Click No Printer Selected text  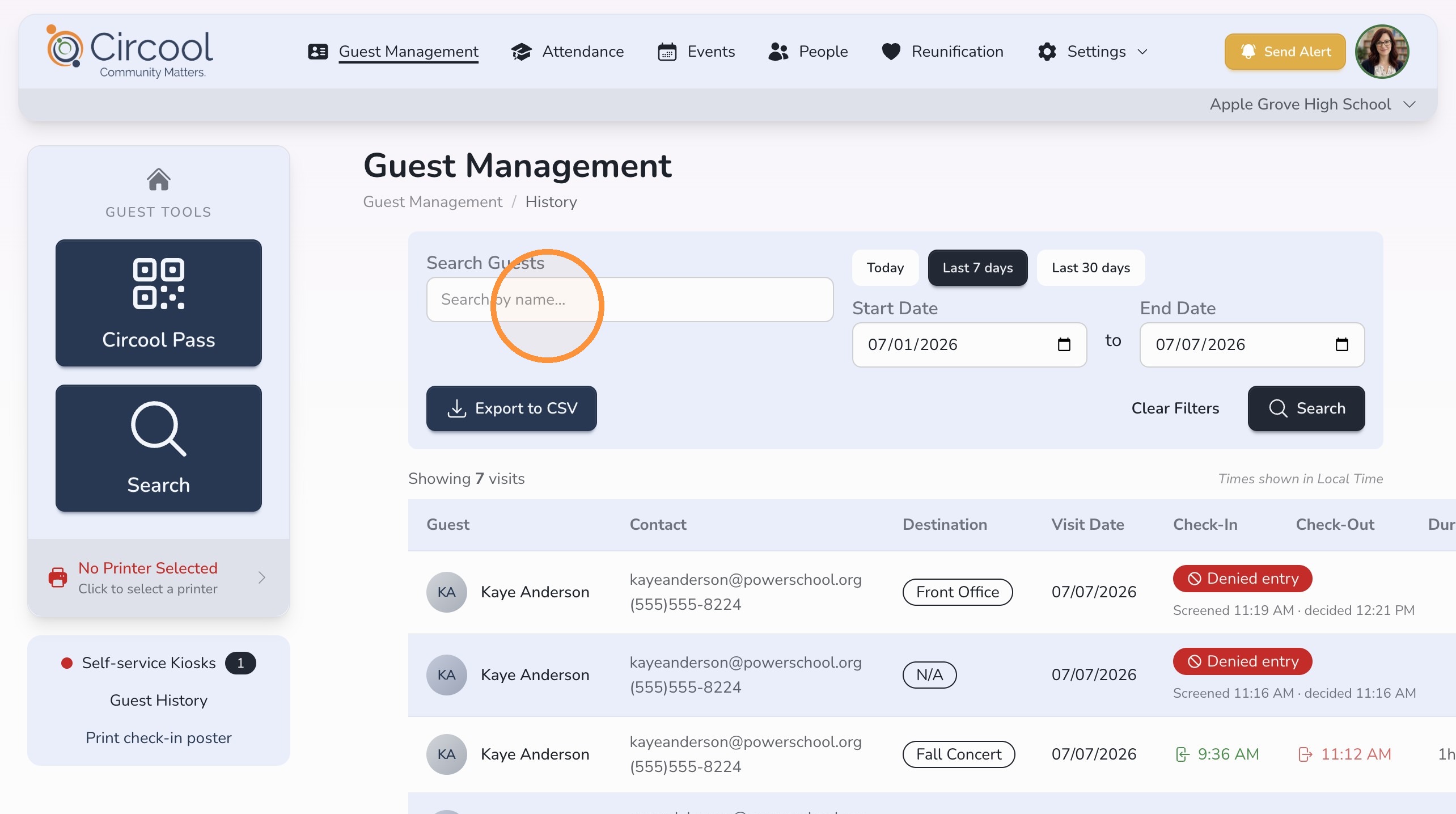147,568
